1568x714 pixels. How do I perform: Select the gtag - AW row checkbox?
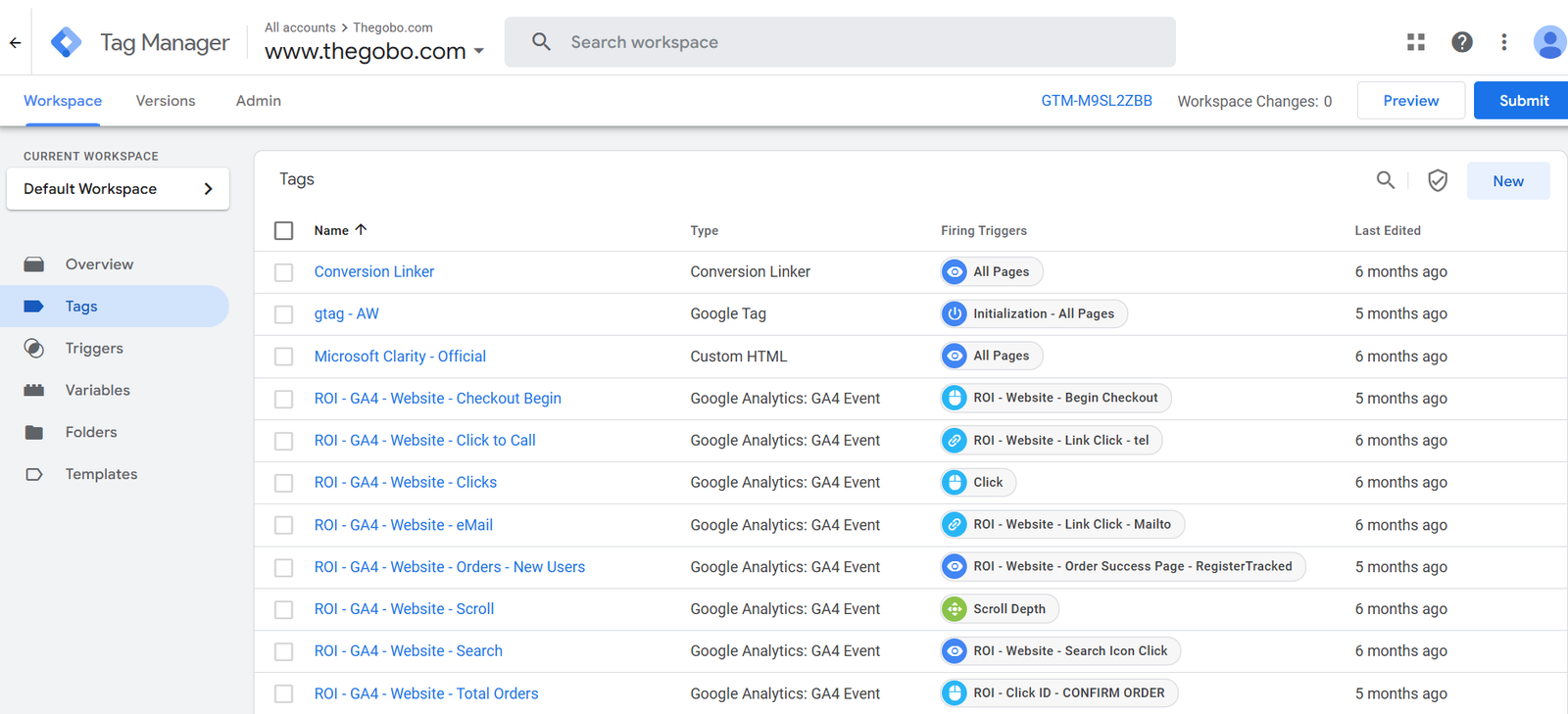(x=284, y=314)
